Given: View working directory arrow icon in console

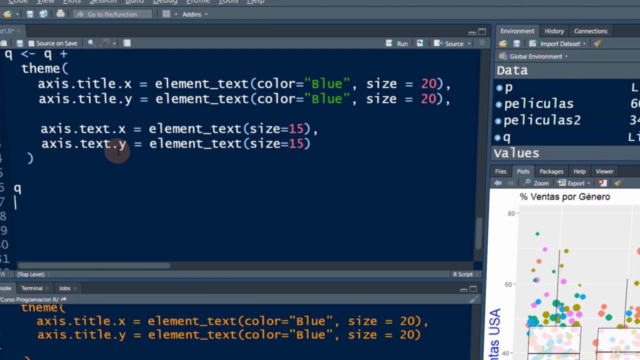Looking at the screenshot, I should click(x=64, y=300).
